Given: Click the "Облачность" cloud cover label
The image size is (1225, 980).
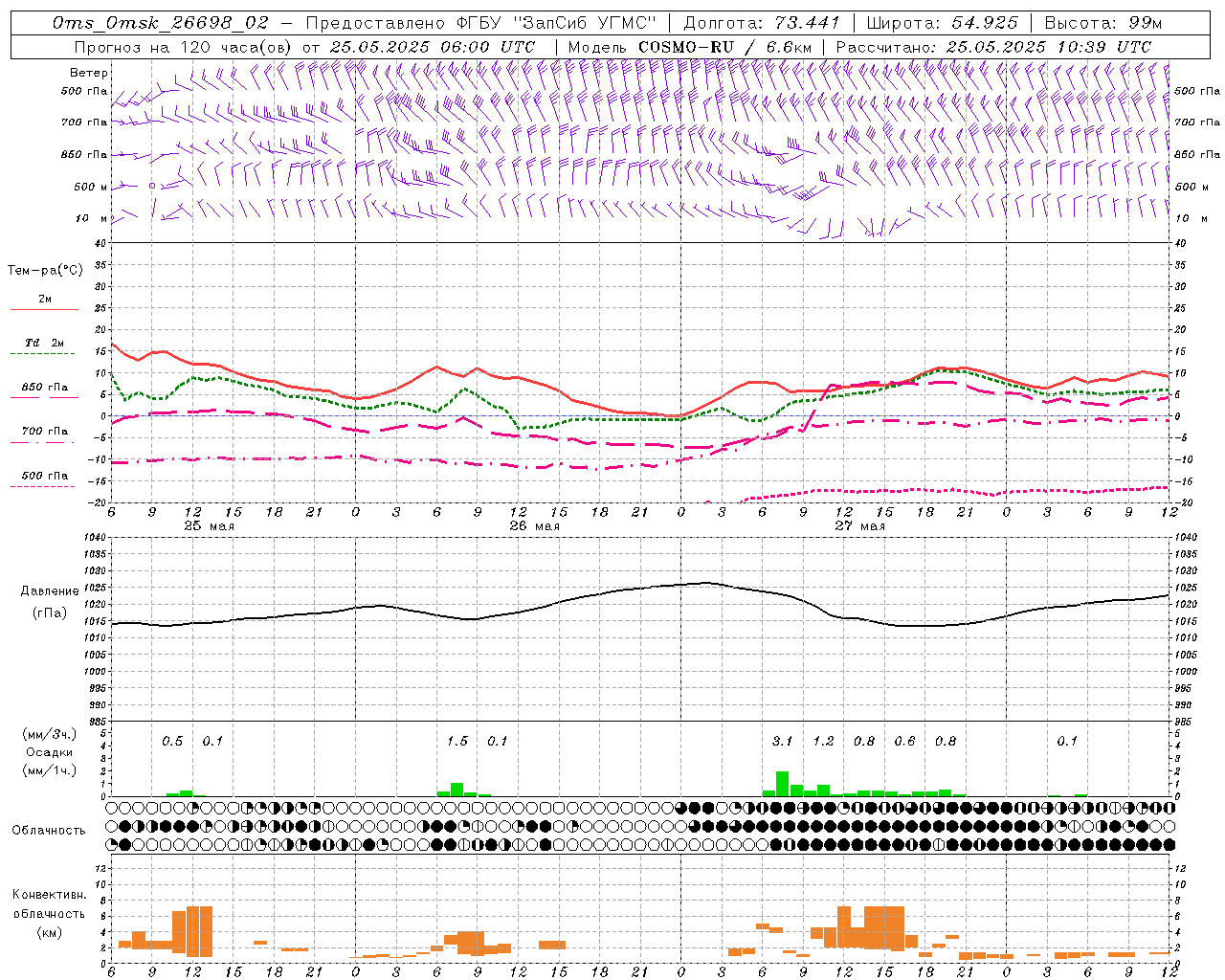Looking at the screenshot, I should [49, 830].
